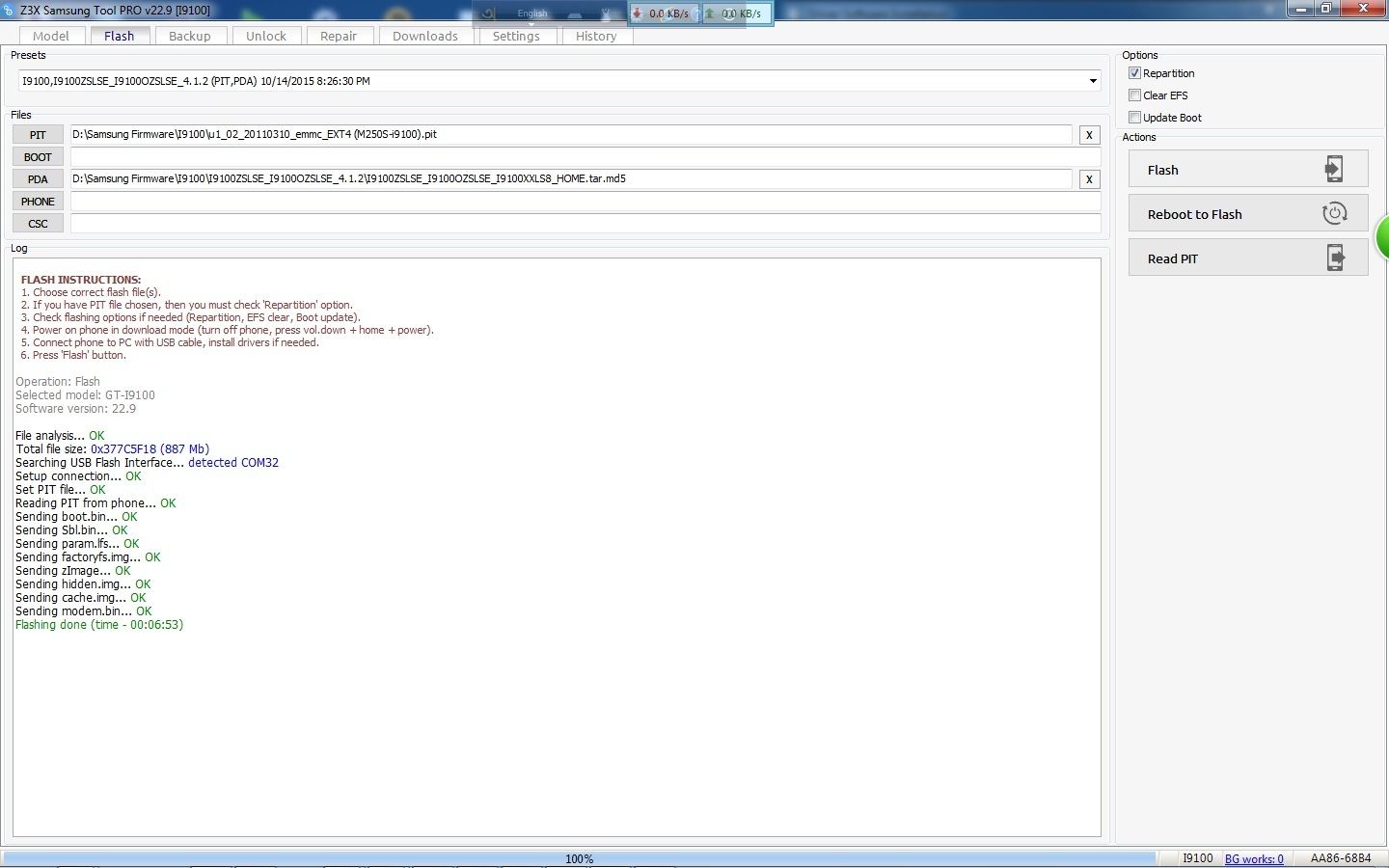Click the empty CSC file path field
Viewport: 1389px width, 868px height.
[586, 224]
